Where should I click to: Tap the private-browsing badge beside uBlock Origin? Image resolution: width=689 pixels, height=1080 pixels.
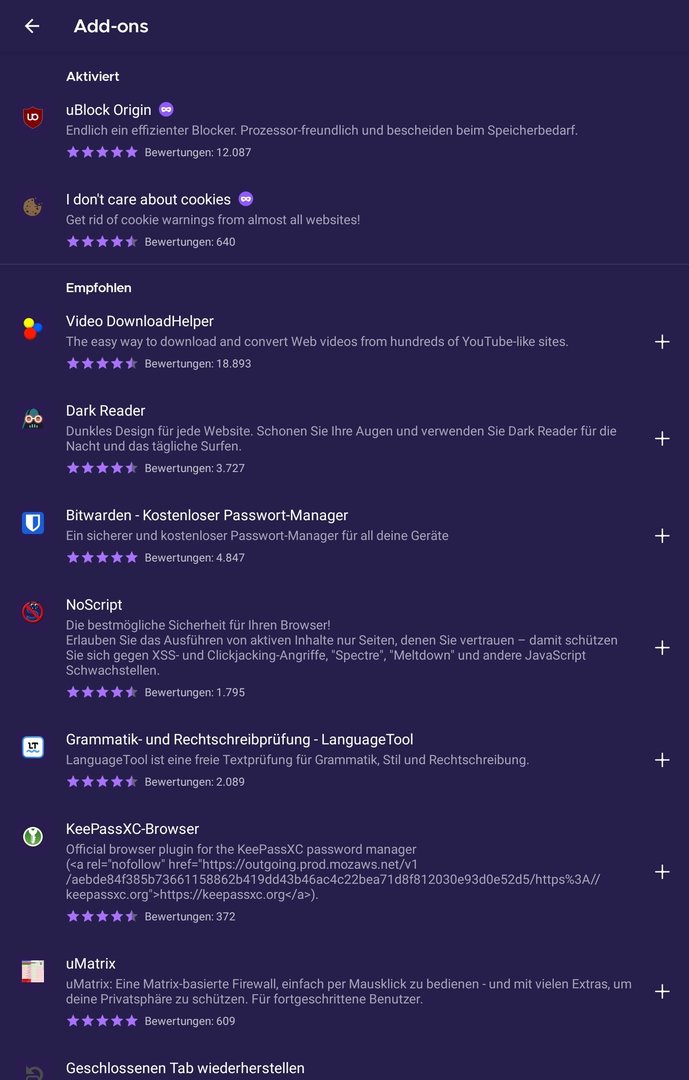[x=166, y=110]
